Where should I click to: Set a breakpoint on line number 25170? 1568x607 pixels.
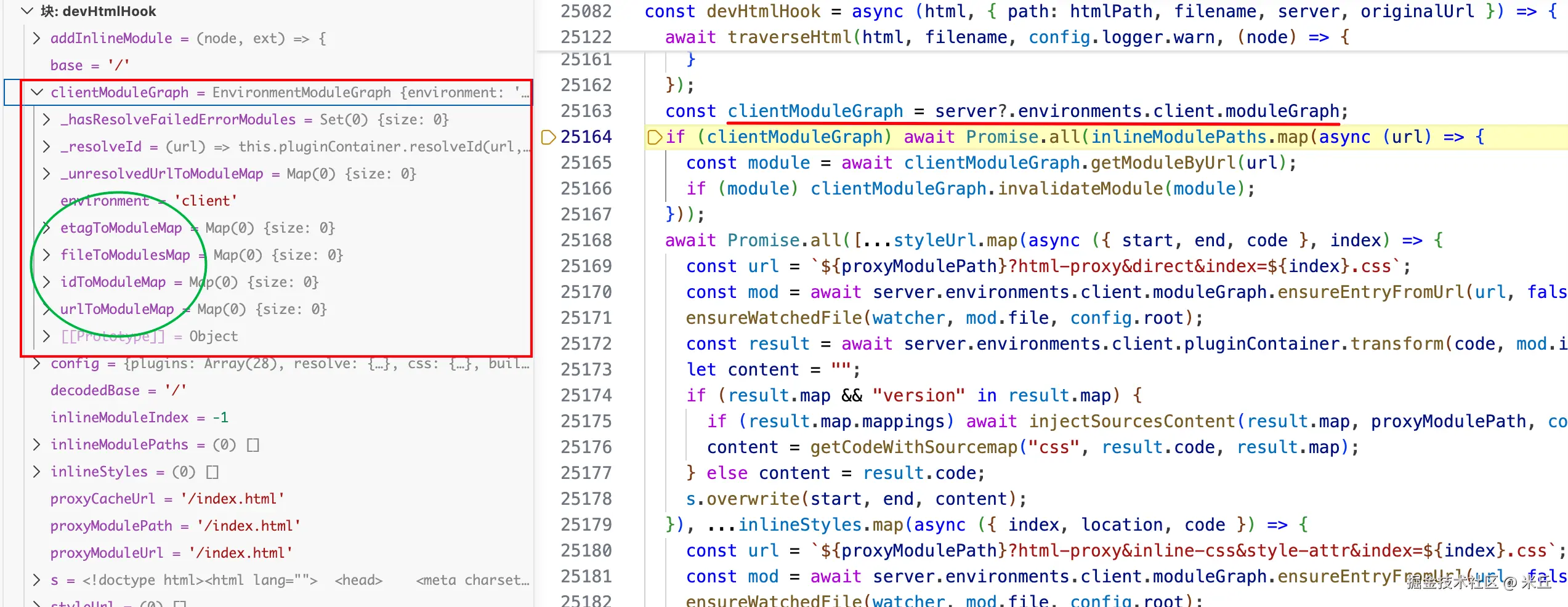click(586, 292)
